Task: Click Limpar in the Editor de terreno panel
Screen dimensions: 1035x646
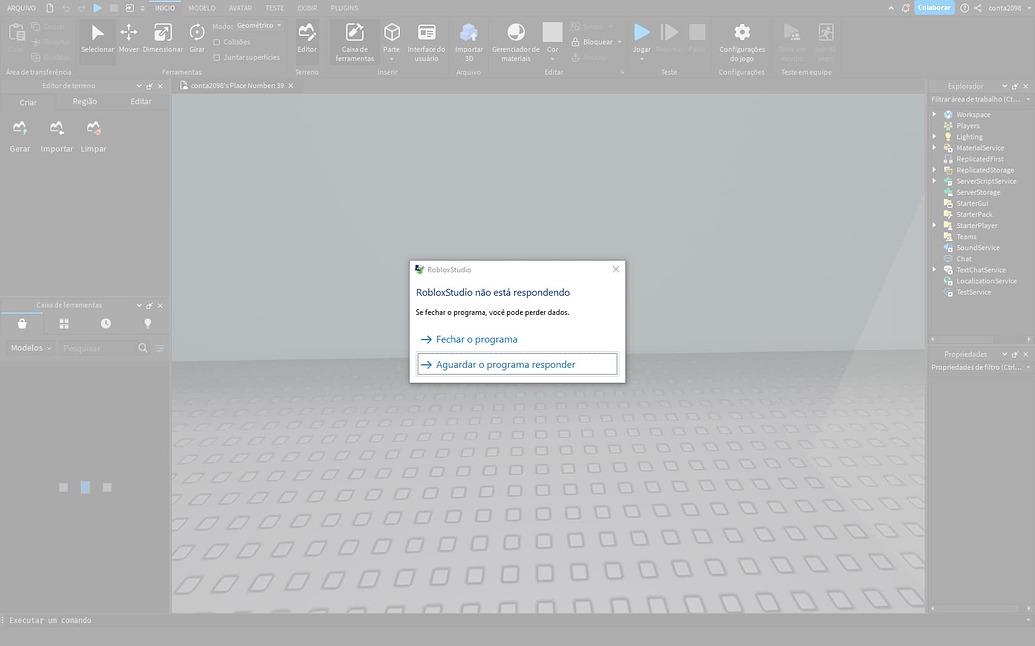Action: (93, 135)
